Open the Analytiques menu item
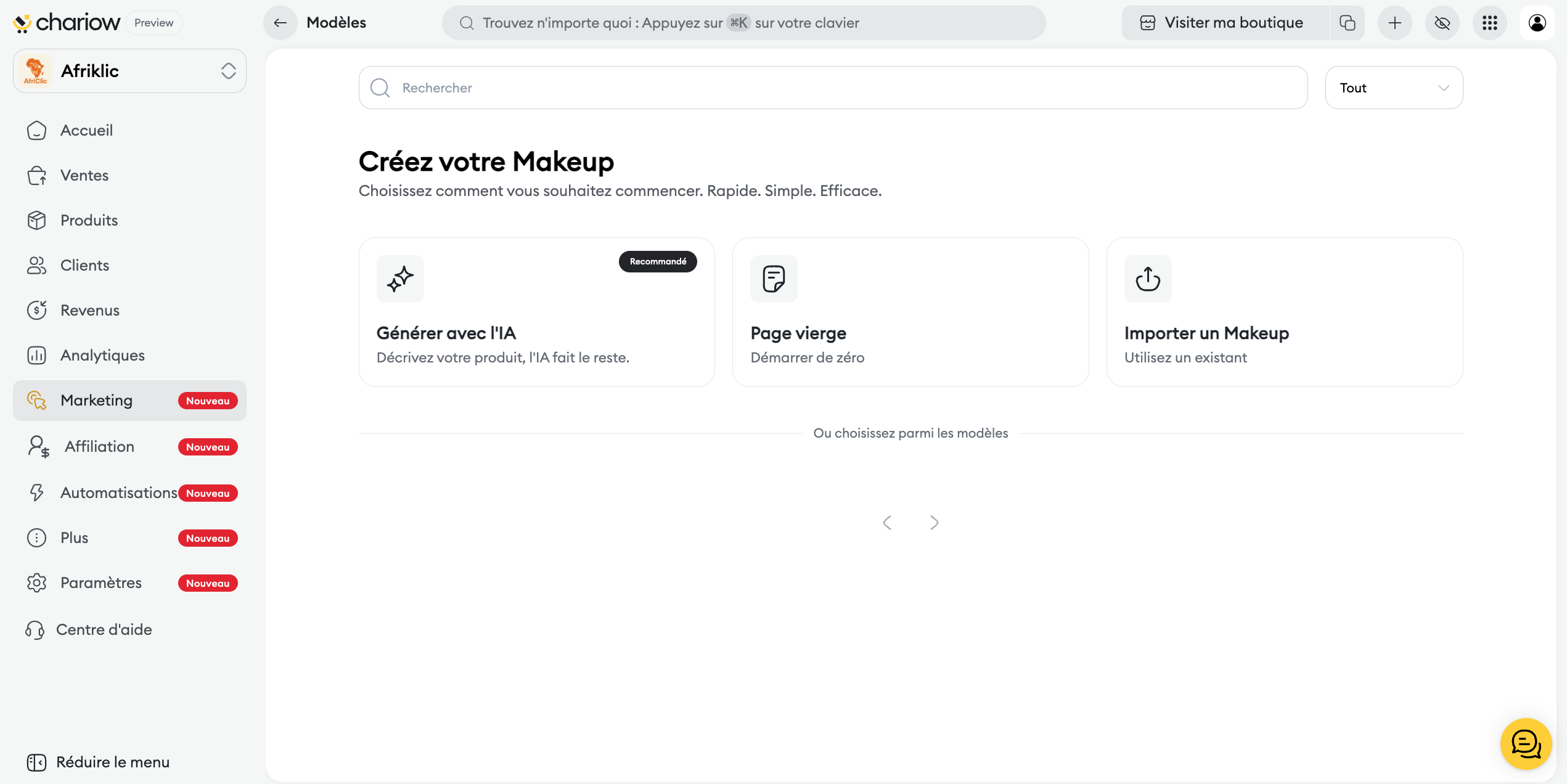Screen dimensions: 1567x784 coord(102,355)
